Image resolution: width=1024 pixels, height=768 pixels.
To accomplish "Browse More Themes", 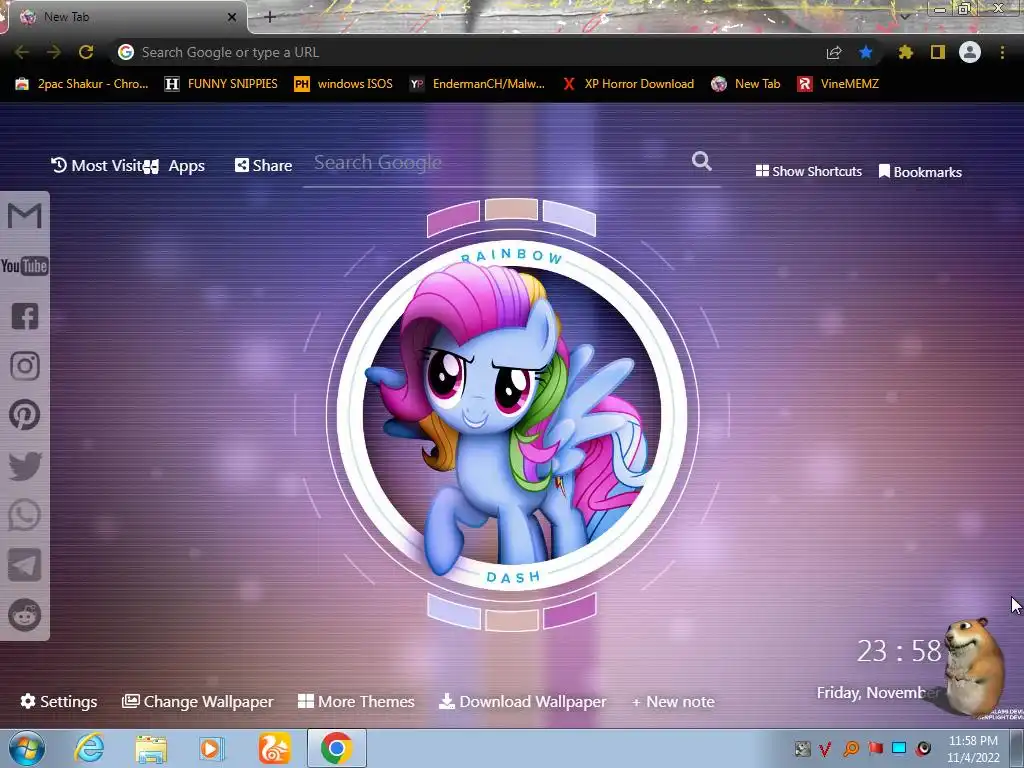I will point(357,701).
